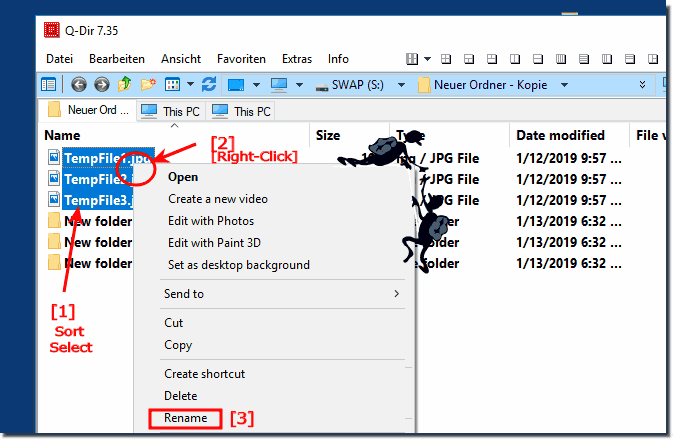Click JPG File type in TempFile1 row
Viewport: 673px width, 440px height.
(455, 158)
